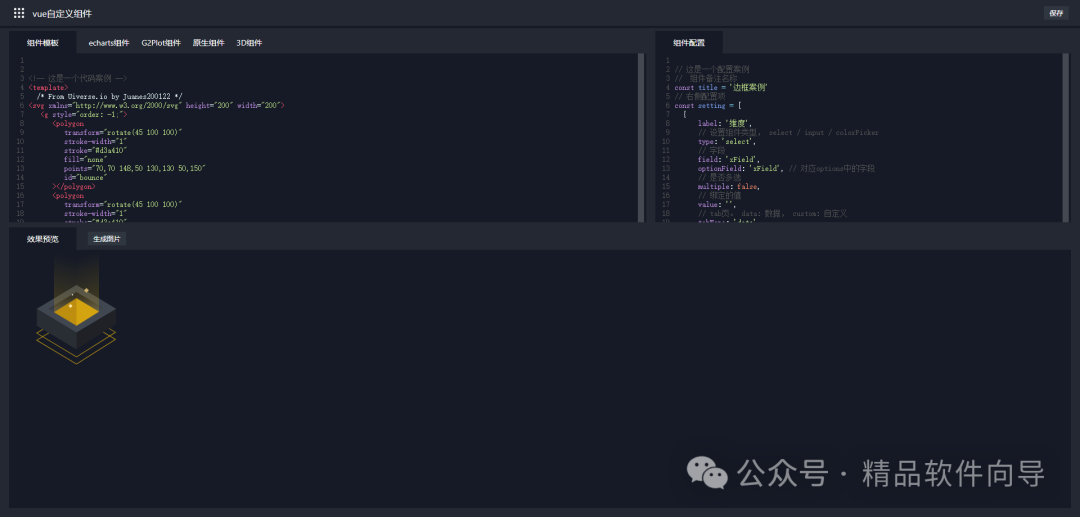Click line number 12 in config editor
1080x517 pixels.
(x=667, y=159)
